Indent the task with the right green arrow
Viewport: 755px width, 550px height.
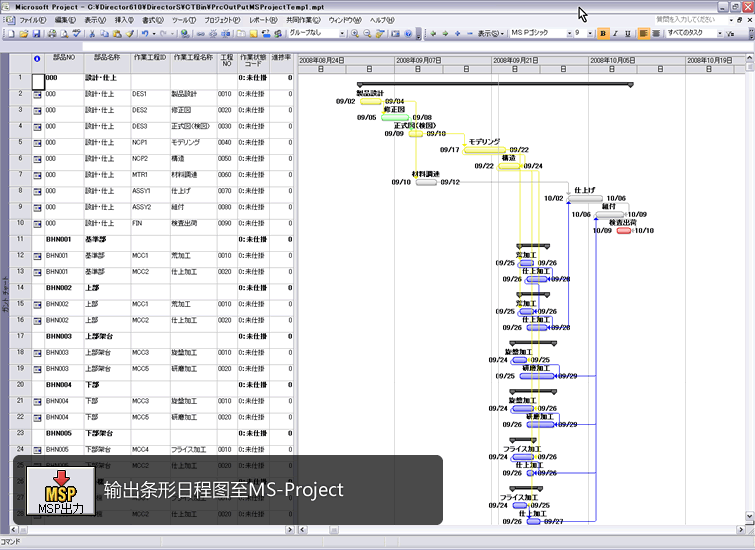click(445, 34)
